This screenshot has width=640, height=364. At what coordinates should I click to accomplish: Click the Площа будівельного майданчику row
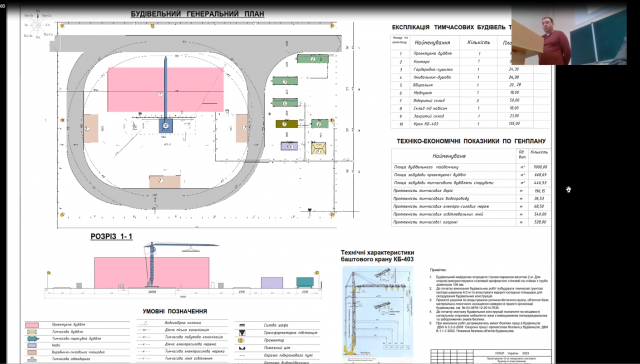(471, 167)
